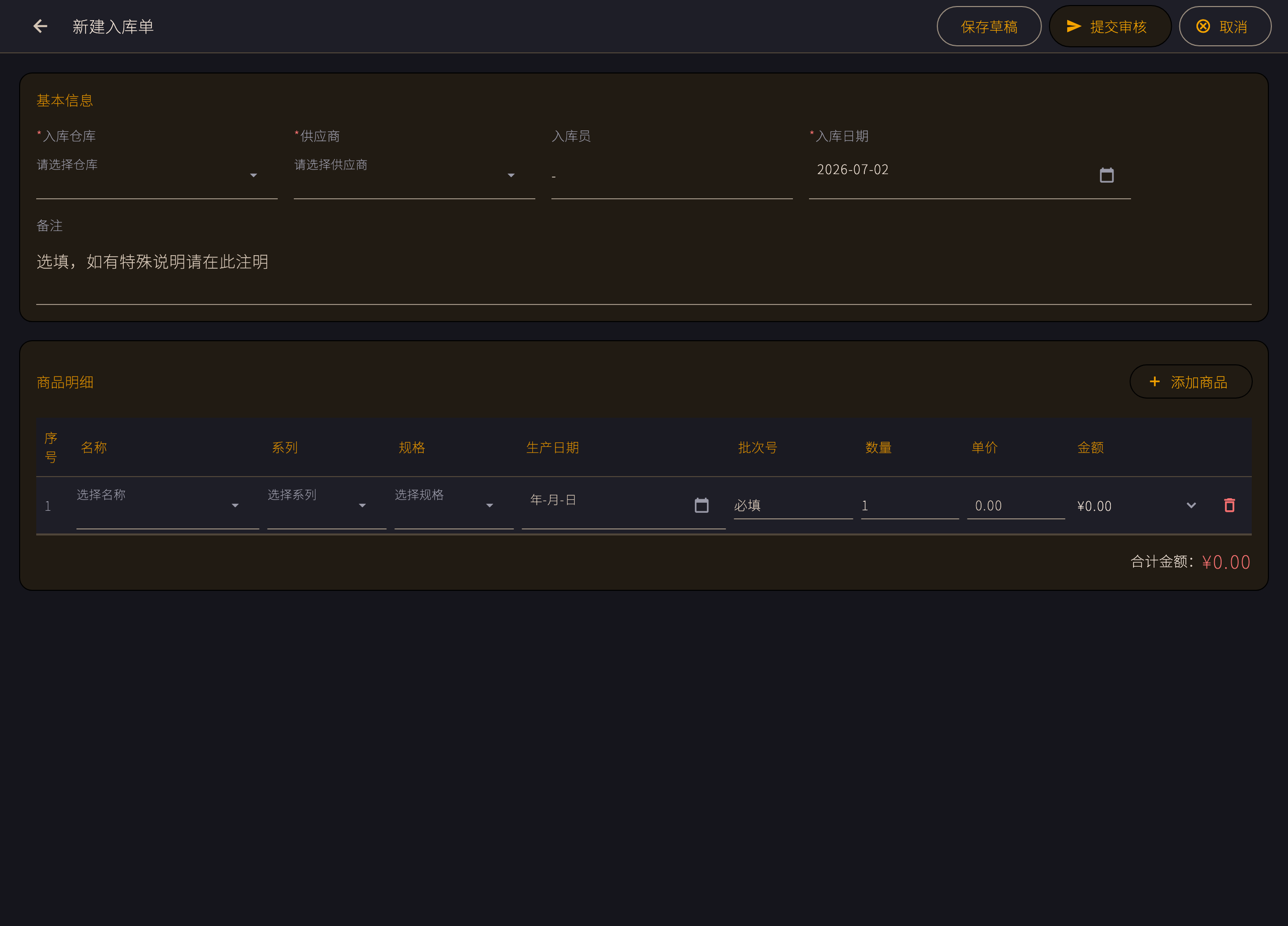Open the 选择规格 dropdown in row 1

[454, 506]
